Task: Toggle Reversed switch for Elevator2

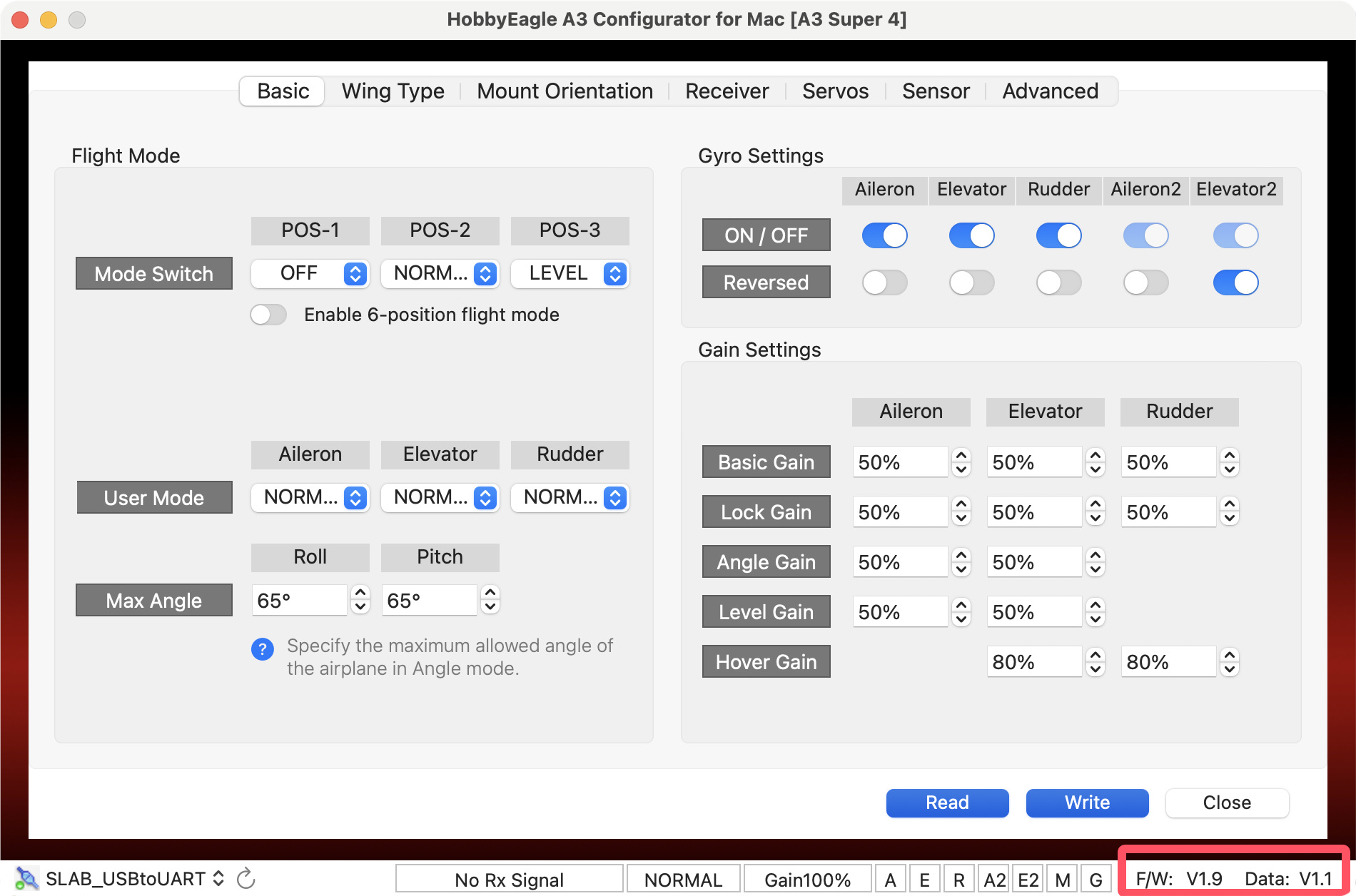Action: [x=1235, y=282]
